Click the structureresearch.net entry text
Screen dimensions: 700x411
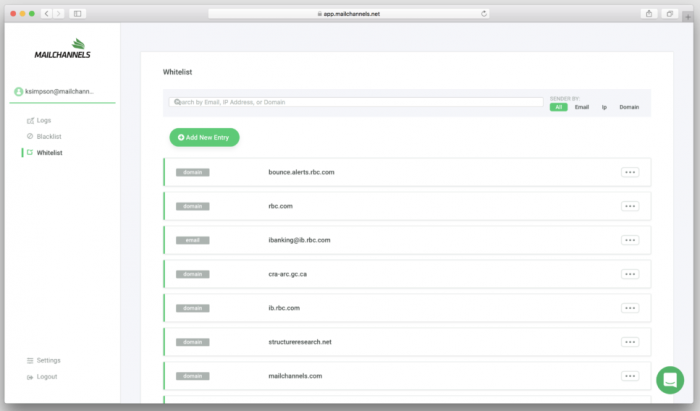300,342
